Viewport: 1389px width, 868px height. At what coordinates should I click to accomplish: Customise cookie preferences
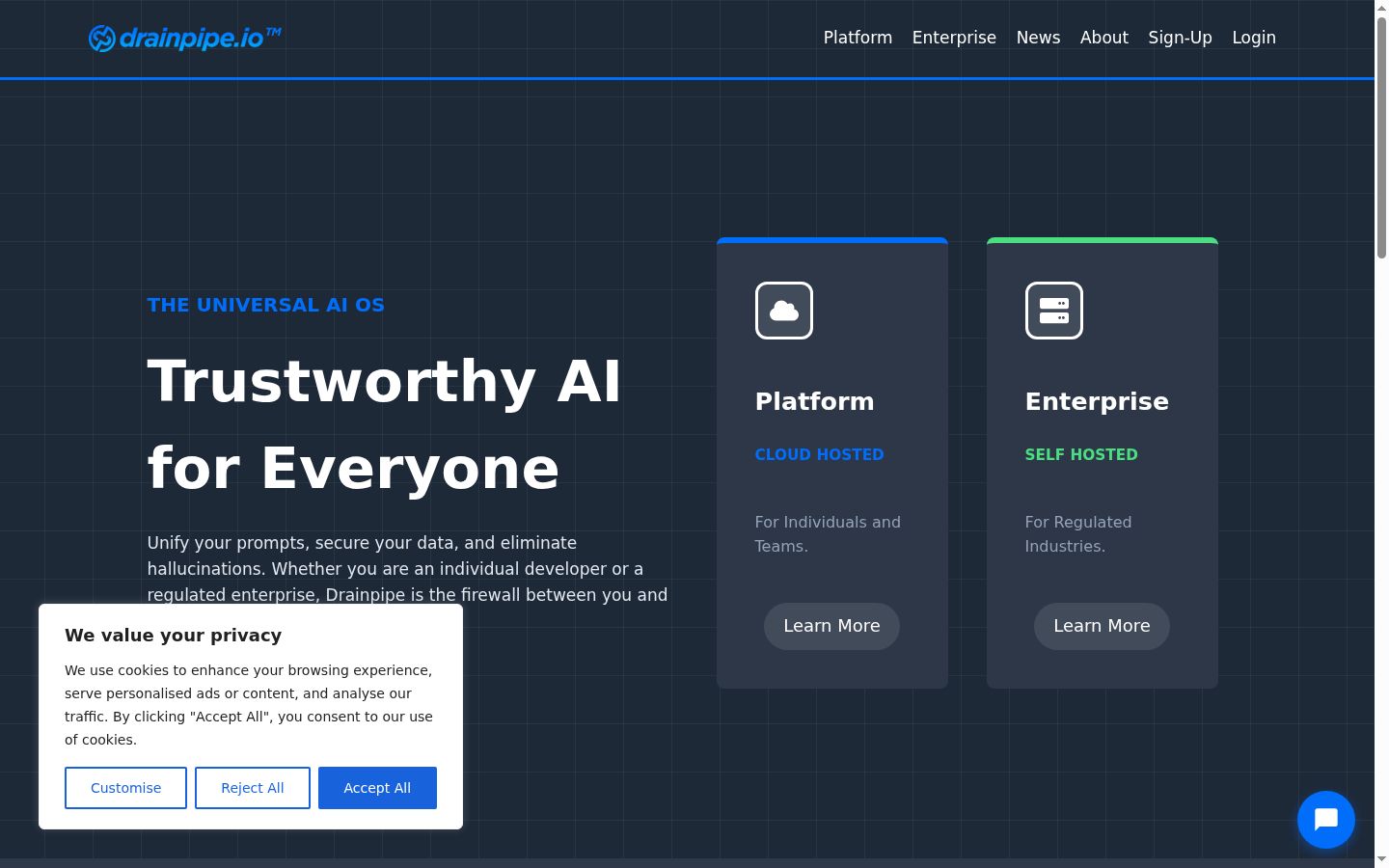click(x=125, y=788)
